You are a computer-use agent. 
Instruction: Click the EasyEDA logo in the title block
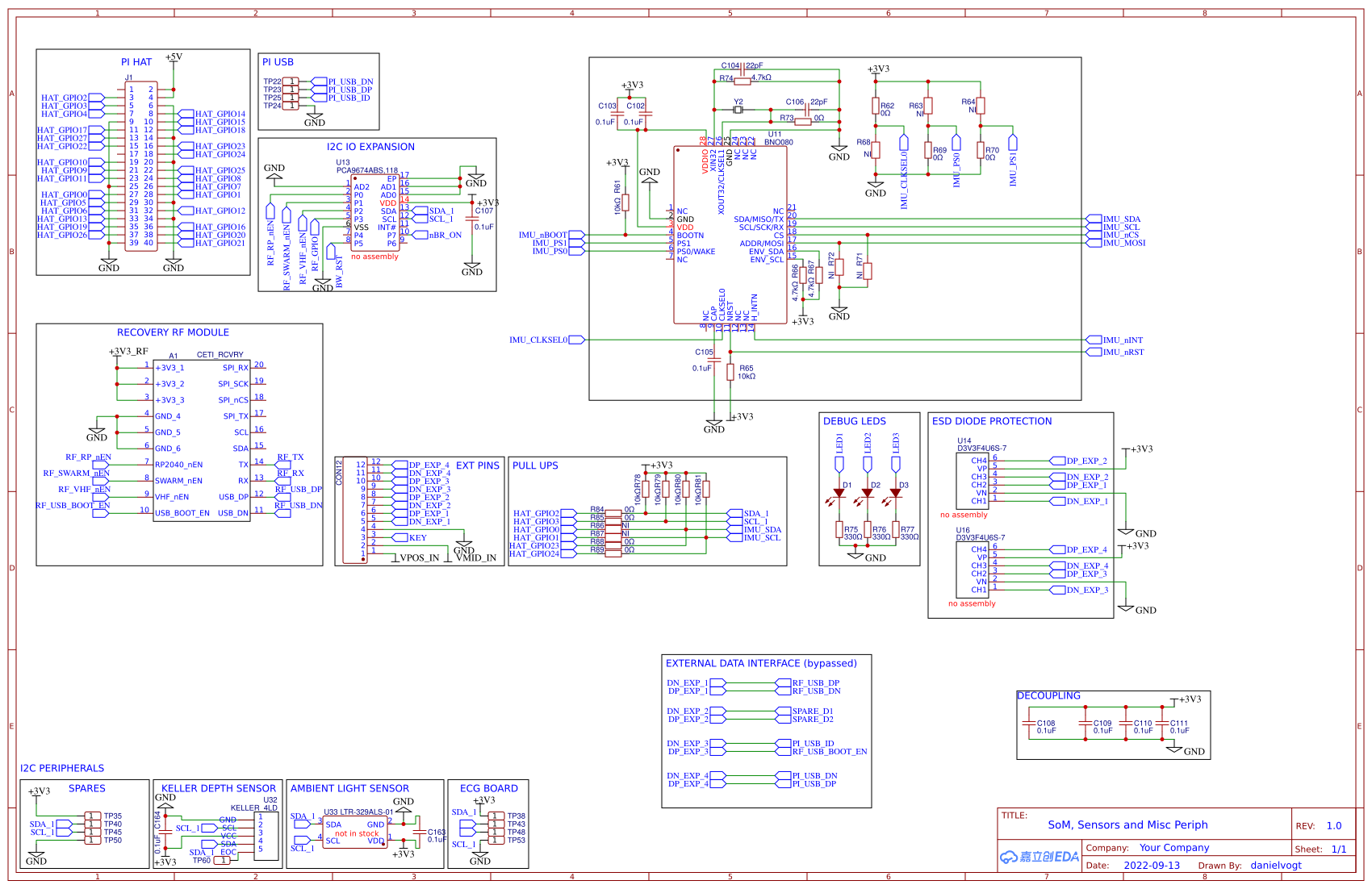[1039, 855]
